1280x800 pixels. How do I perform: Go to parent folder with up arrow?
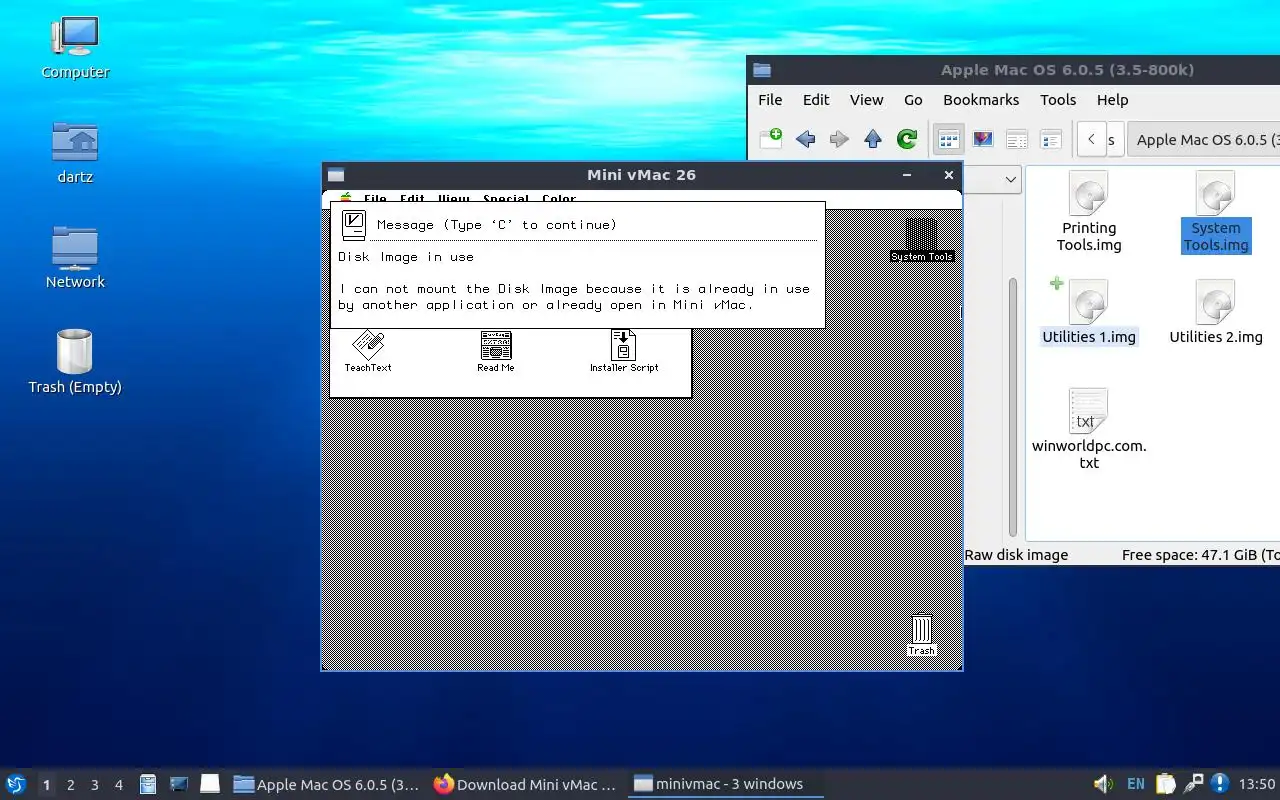(x=873, y=139)
